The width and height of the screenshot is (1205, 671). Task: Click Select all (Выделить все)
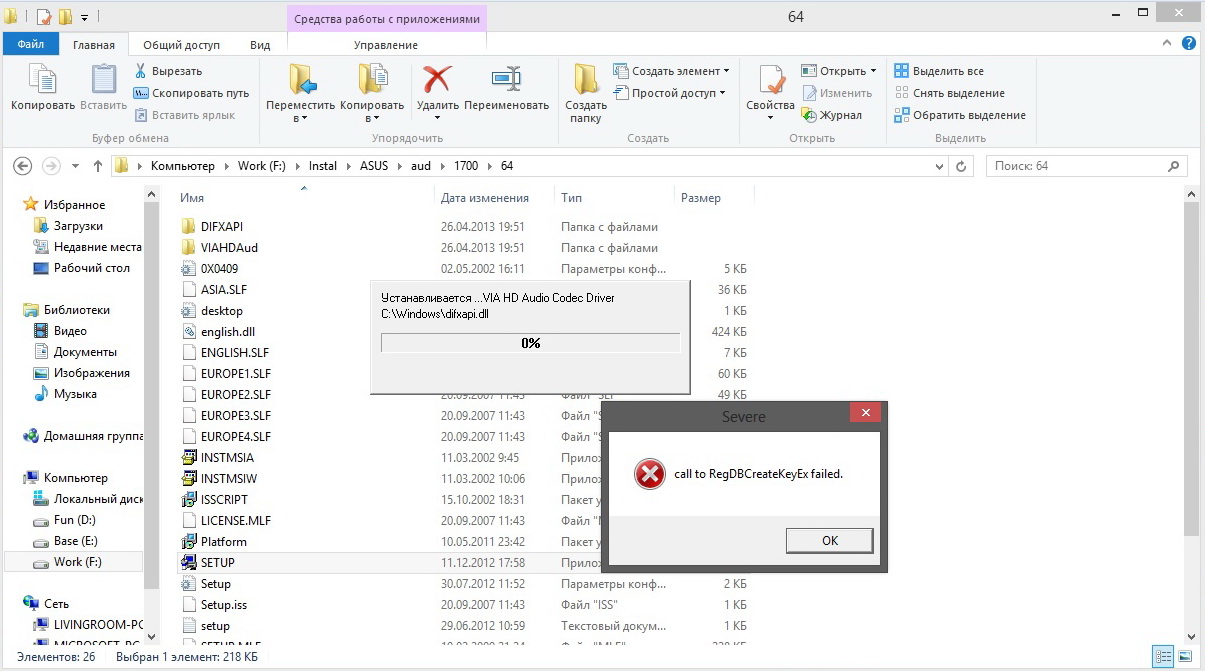coord(947,71)
